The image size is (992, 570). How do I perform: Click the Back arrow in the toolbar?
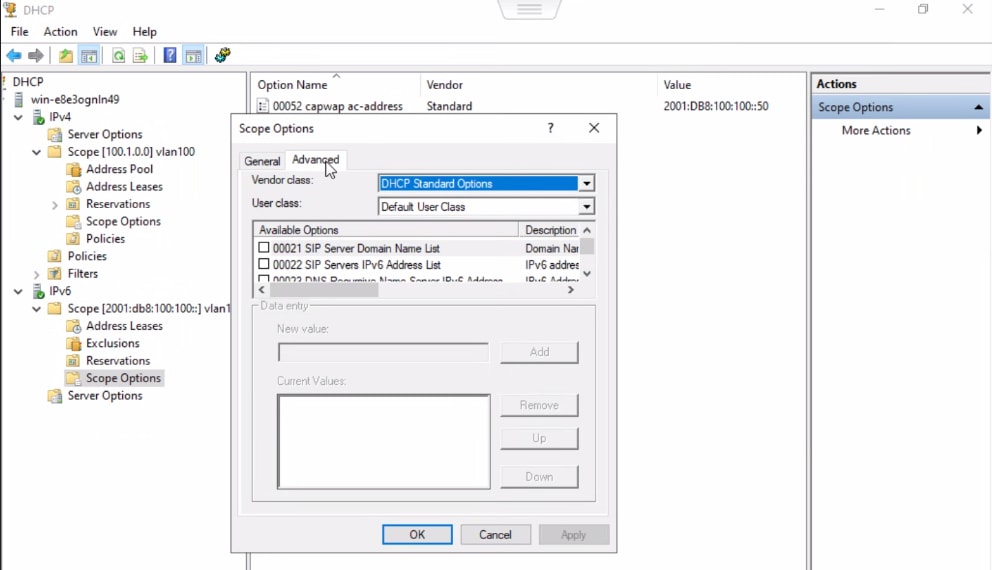[x=14, y=56]
